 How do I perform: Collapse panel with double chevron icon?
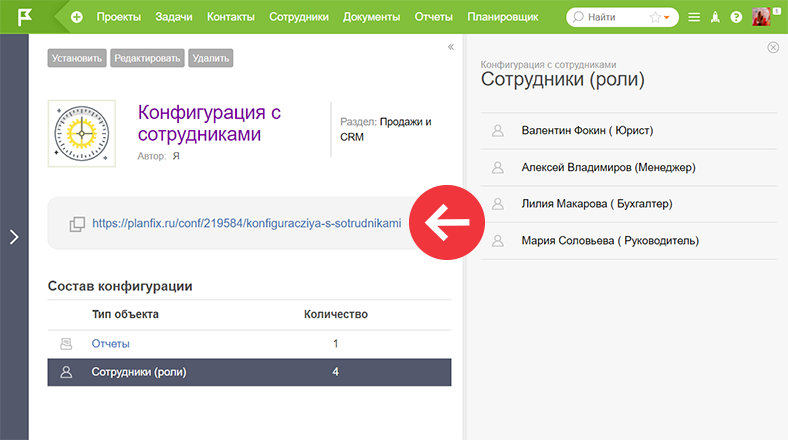click(x=451, y=47)
